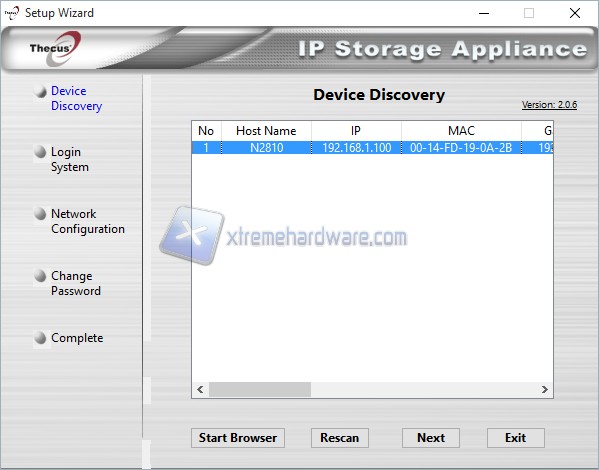
Task: Click the Device Discovery step bullet icon
Action: click(40, 91)
